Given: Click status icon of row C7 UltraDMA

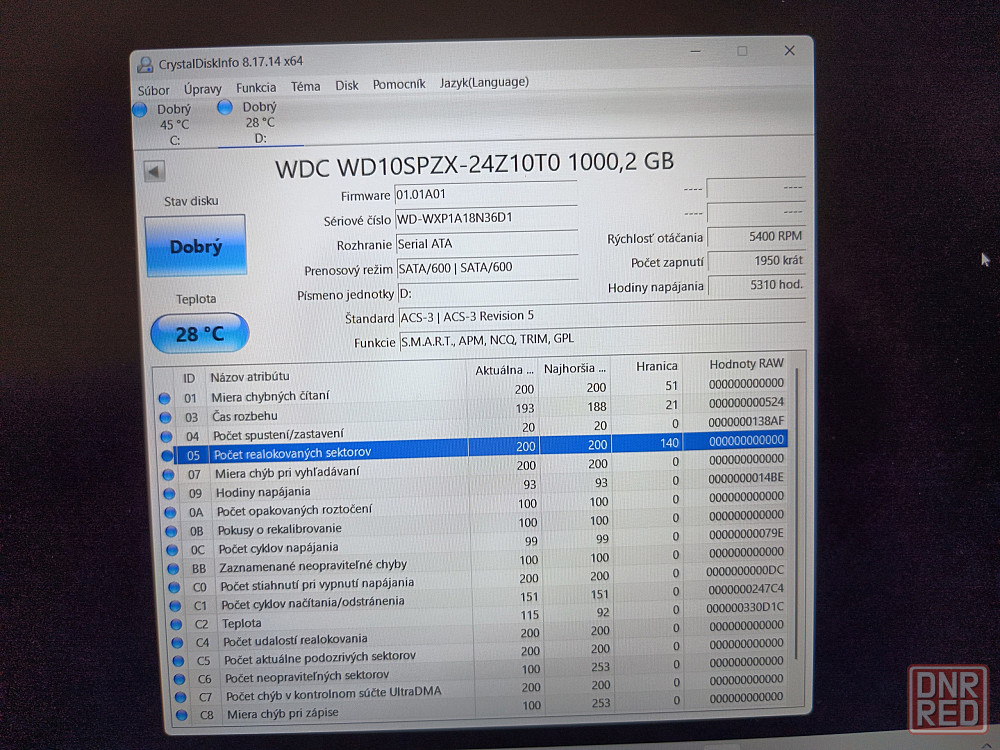Looking at the screenshot, I should tap(180, 698).
